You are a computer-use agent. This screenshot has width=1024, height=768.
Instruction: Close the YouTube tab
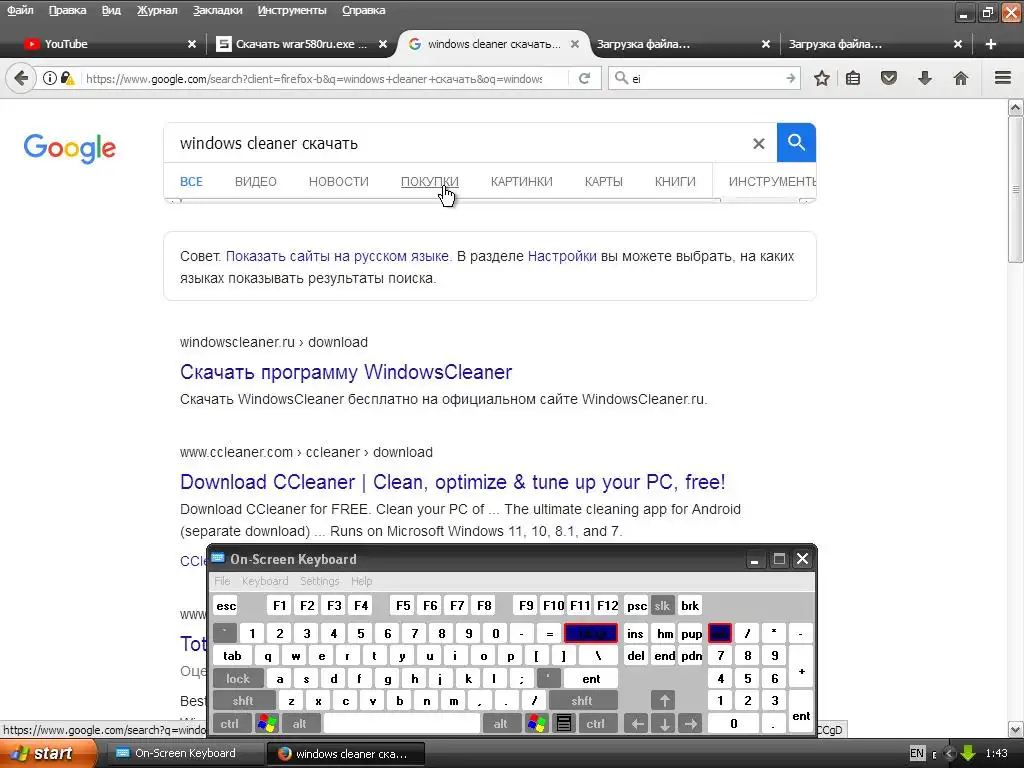click(192, 44)
